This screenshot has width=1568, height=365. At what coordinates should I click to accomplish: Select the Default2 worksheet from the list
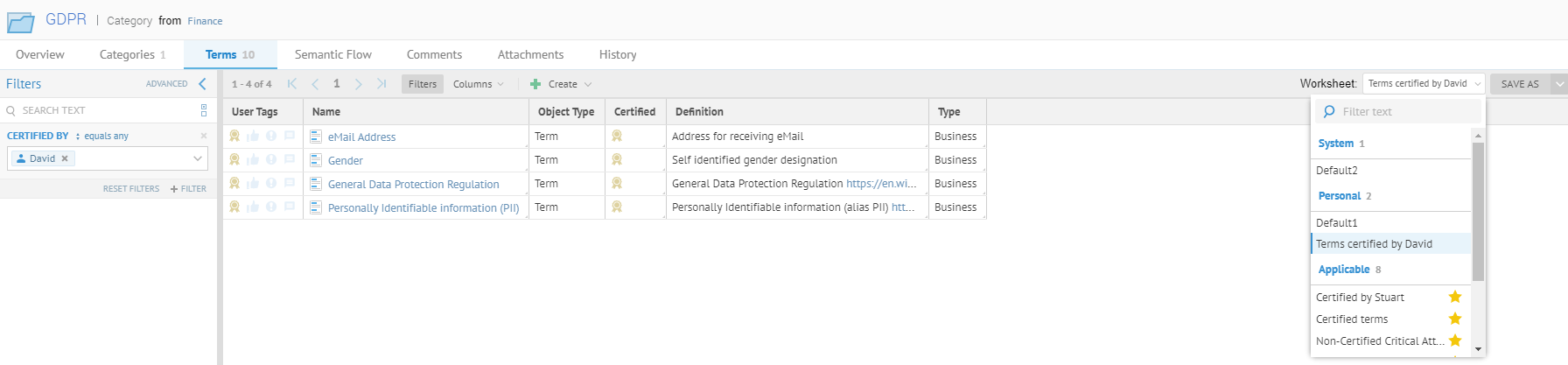(x=1337, y=171)
